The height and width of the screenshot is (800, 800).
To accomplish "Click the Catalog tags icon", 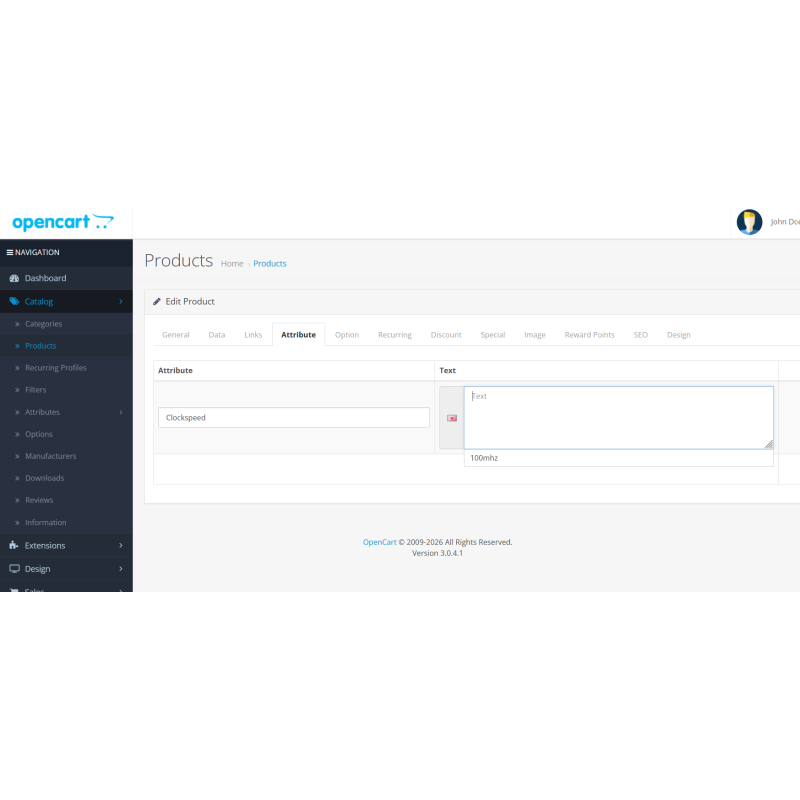I will [14, 301].
